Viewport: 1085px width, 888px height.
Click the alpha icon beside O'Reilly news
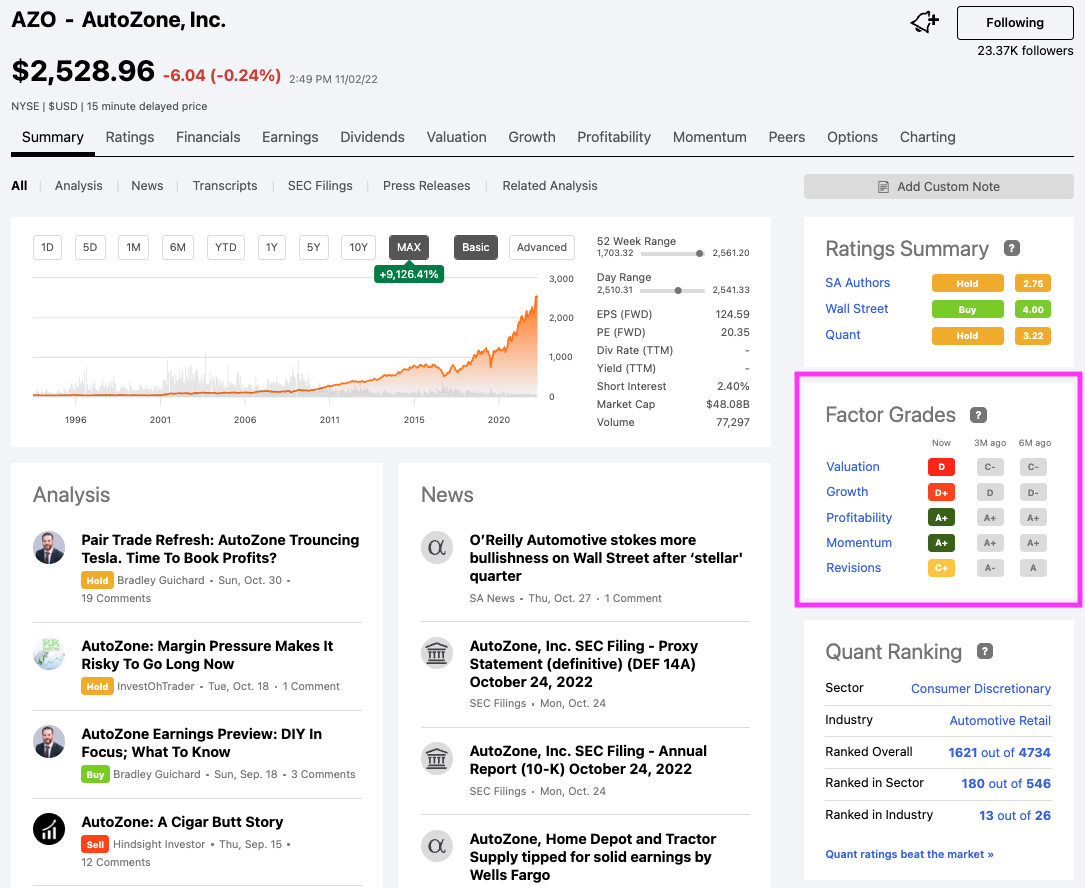point(437,547)
